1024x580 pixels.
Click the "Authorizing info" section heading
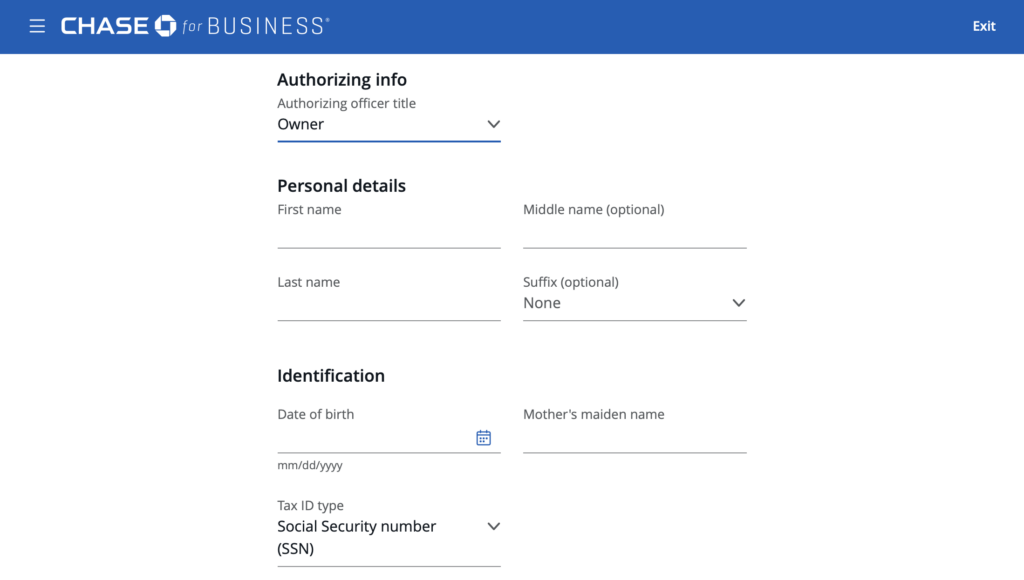pyautogui.click(x=342, y=80)
